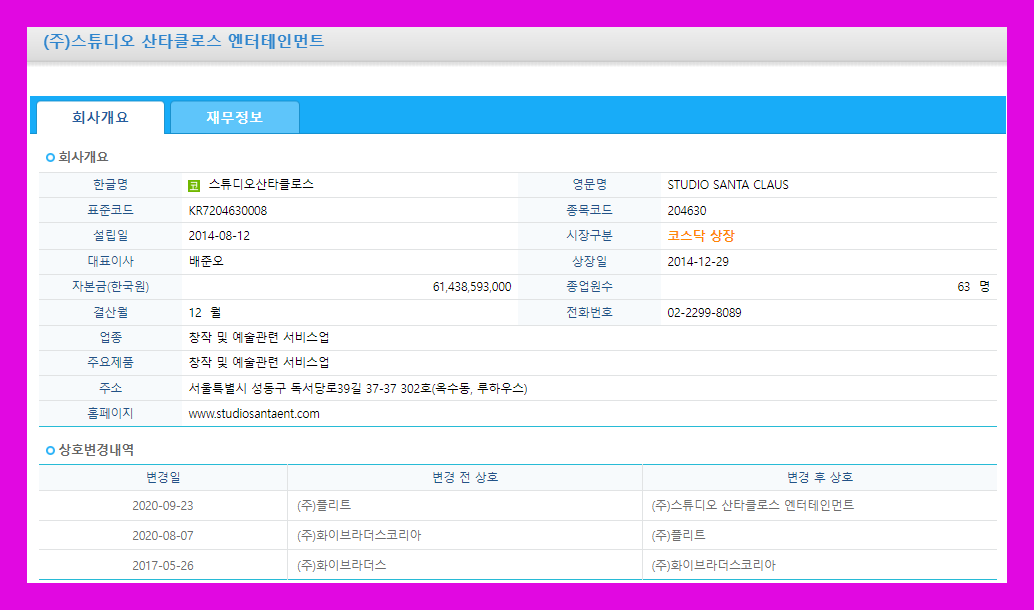
Task: Select new name (주)화이브라더스코리아 in 2017-05-26 row
Action: coord(714,565)
